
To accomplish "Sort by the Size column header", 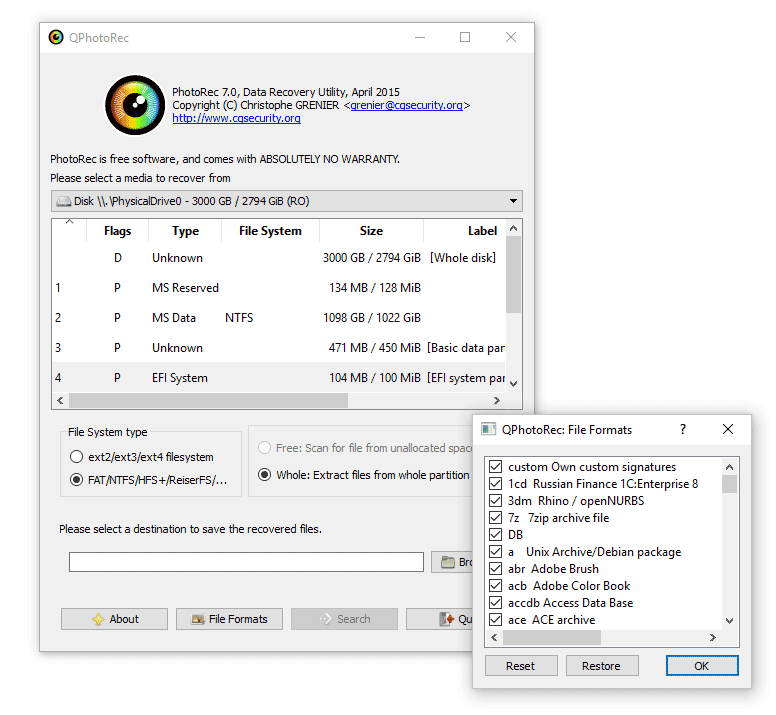I will pos(371,231).
